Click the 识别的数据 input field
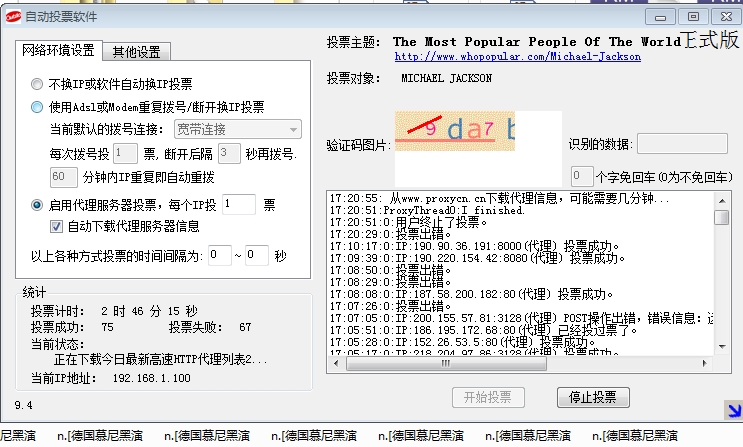The width and height of the screenshot is (743, 447). pos(682,144)
